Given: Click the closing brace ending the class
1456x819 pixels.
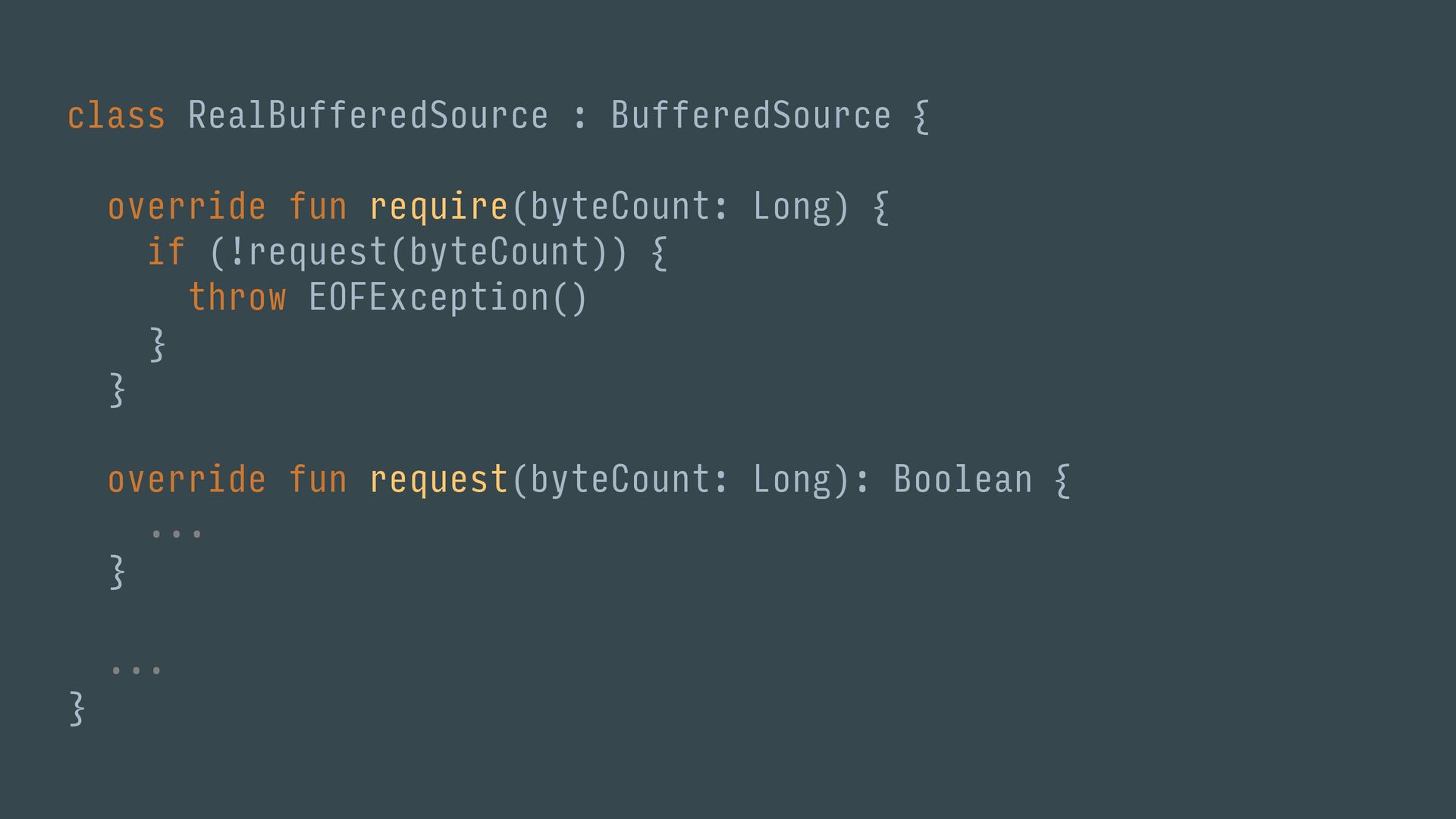Looking at the screenshot, I should (77, 708).
